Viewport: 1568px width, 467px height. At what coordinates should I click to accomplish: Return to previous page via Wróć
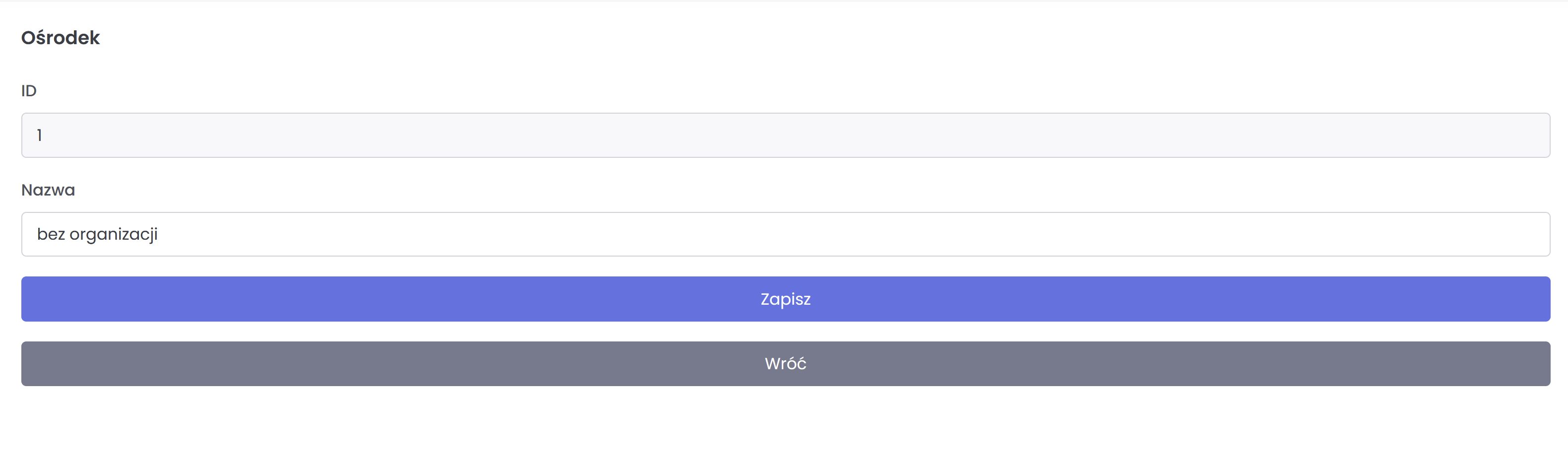[x=785, y=363]
